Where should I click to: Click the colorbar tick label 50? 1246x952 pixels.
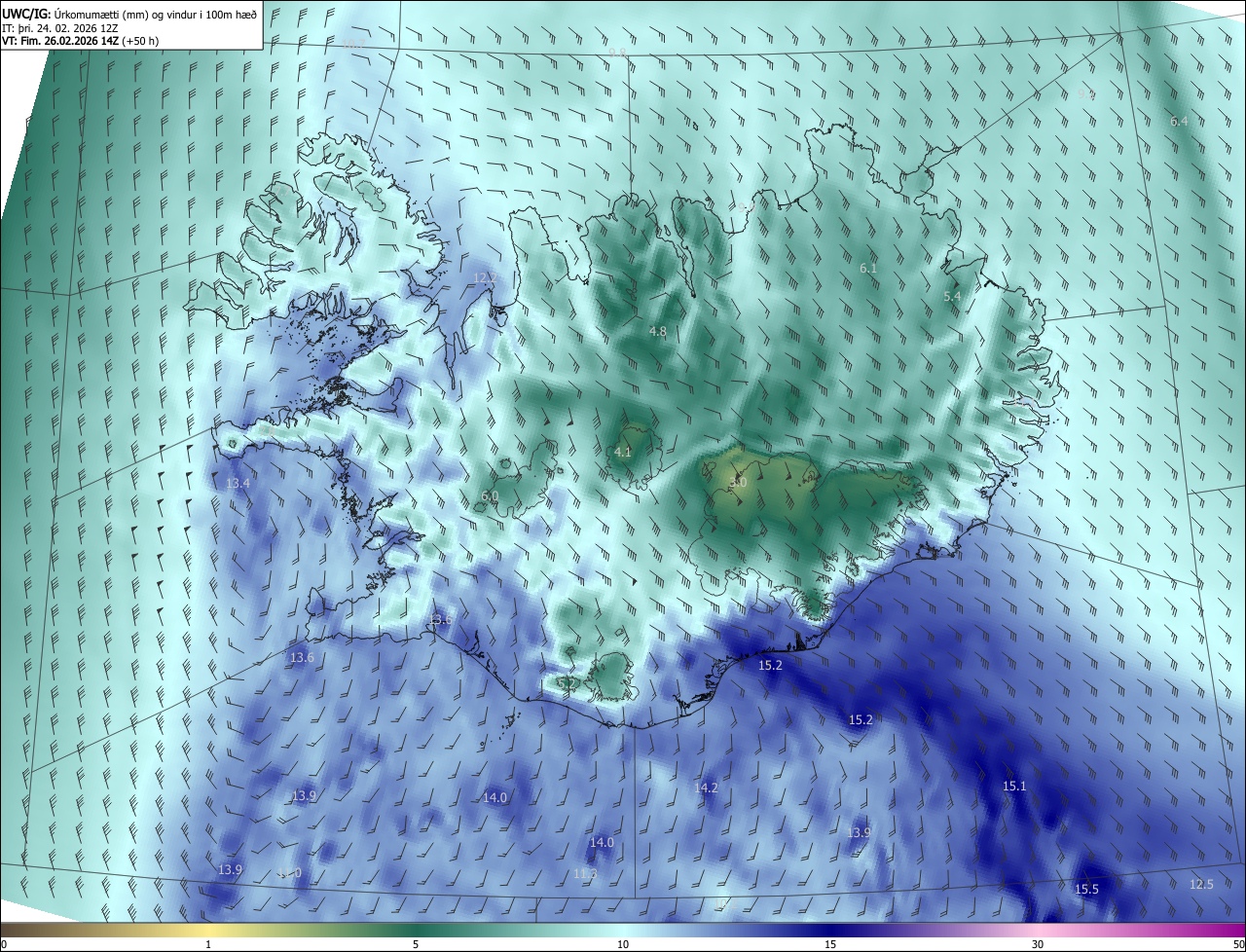click(x=1238, y=944)
